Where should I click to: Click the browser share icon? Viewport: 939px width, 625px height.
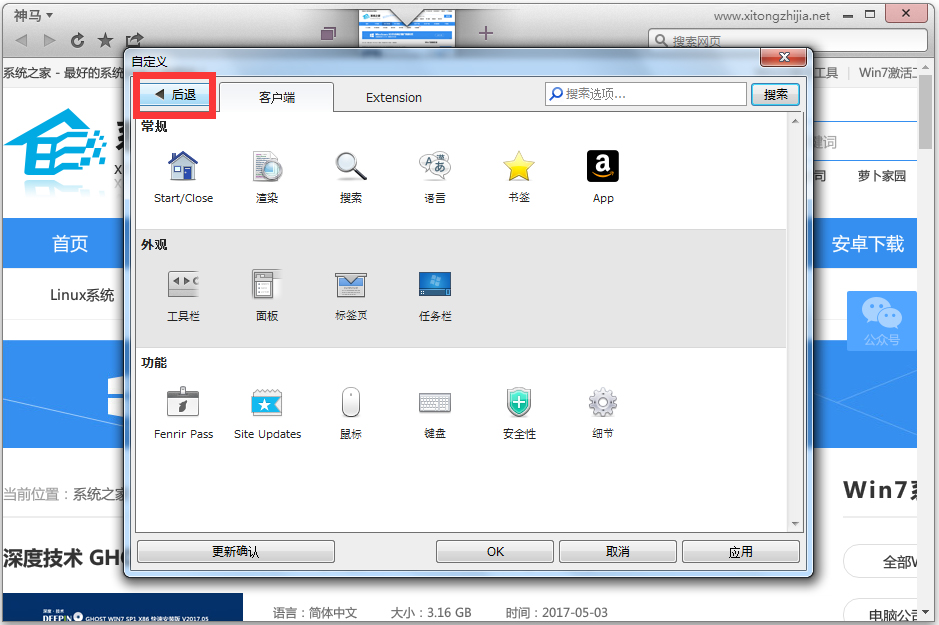[x=134, y=40]
